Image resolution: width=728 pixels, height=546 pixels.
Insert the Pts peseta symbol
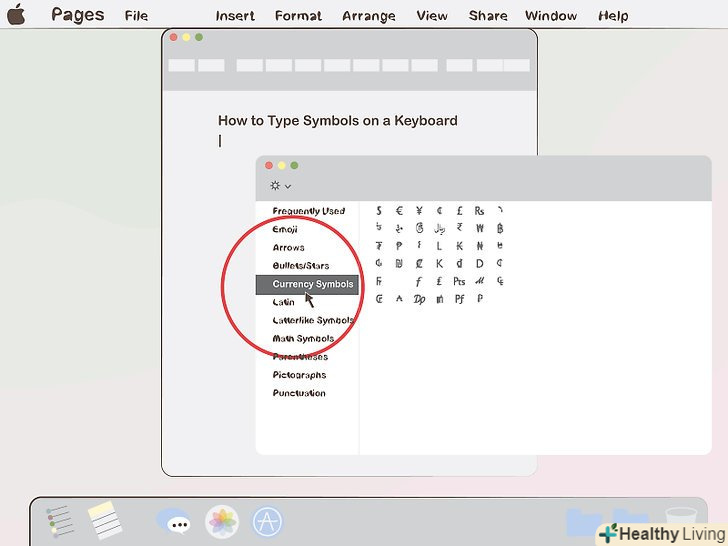click(x=459, y=281)
